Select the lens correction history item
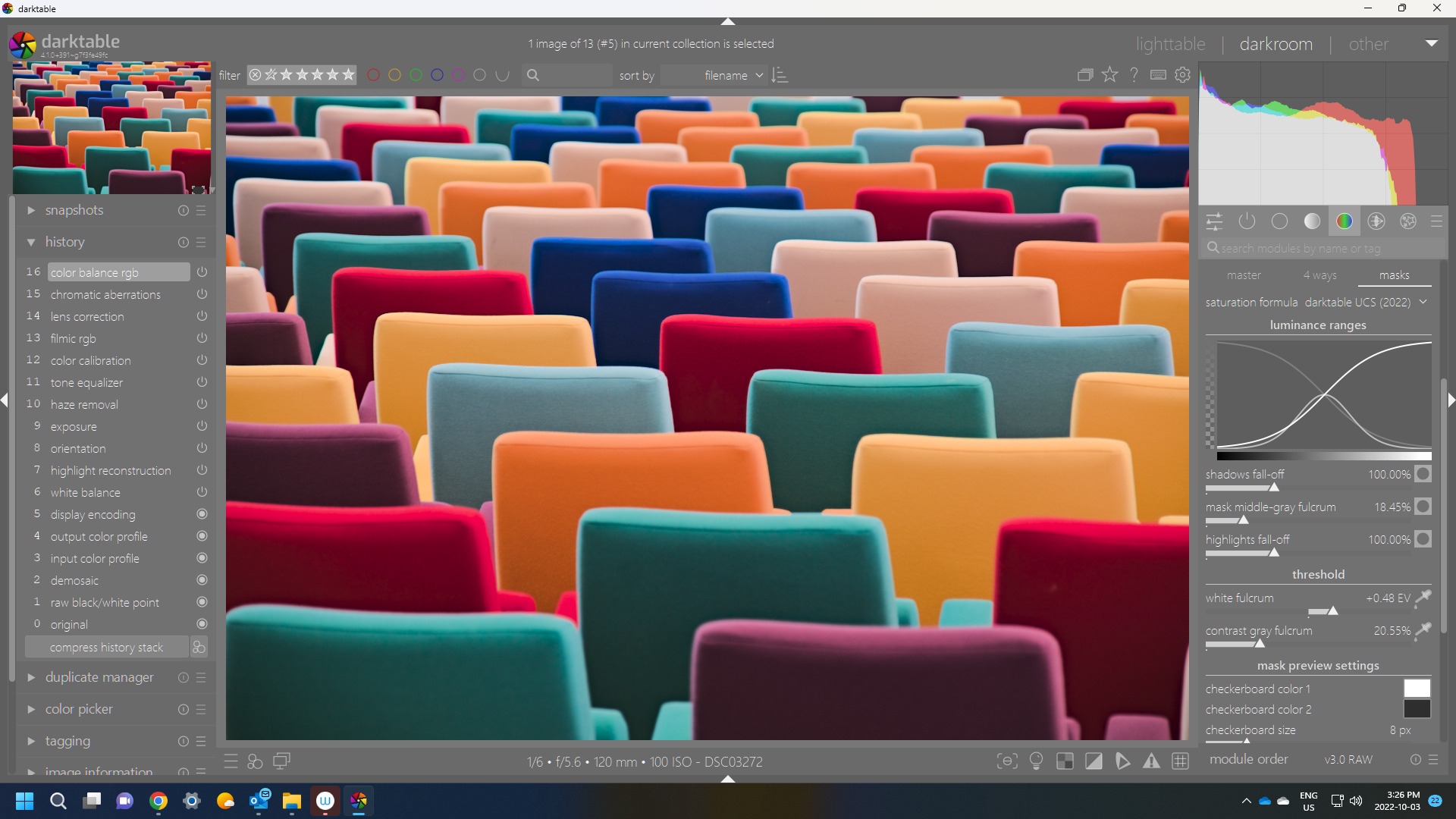Screen dimensions: 1456x819 (x=87, y=316)
